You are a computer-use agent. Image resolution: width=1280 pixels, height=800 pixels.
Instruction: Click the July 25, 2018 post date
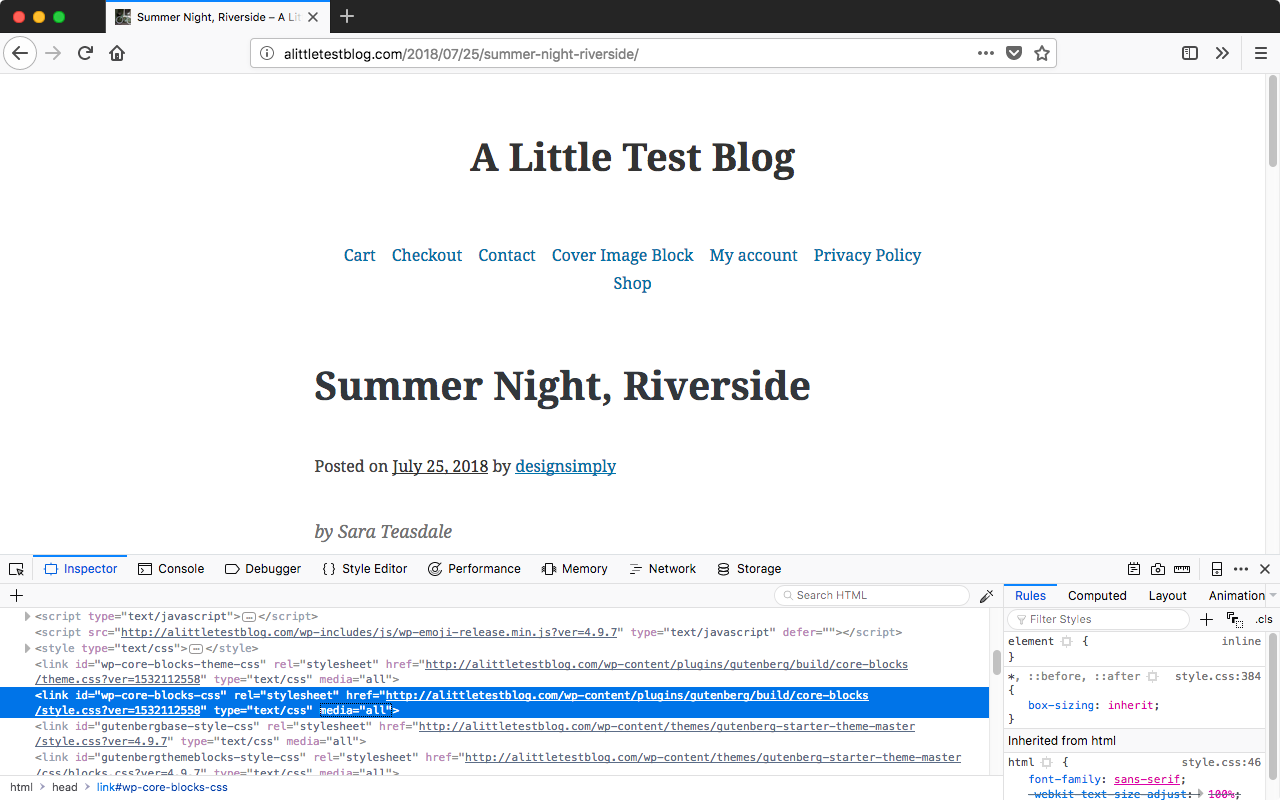click(440, 466)
